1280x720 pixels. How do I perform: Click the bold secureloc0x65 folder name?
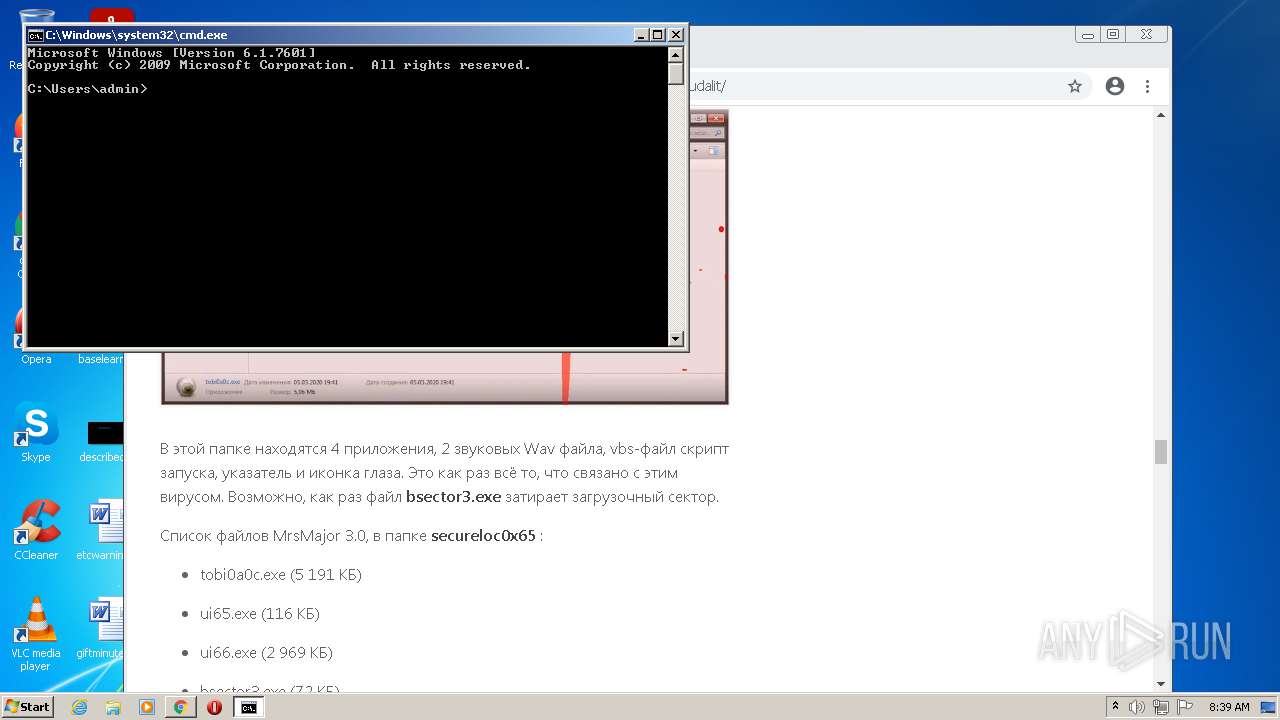click(483, 535)
